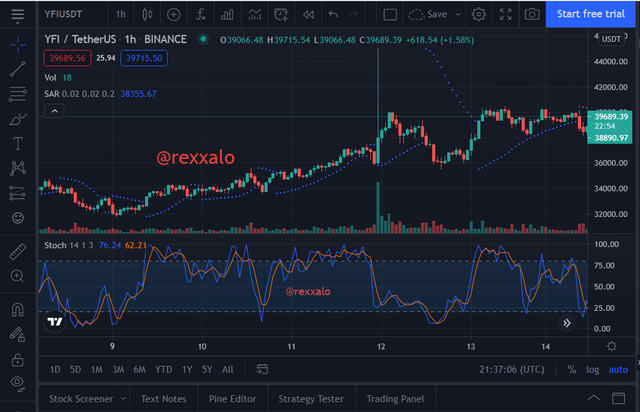Select the ruler measure tool
This screenshot has height=412, width=640.
[18, 252]
